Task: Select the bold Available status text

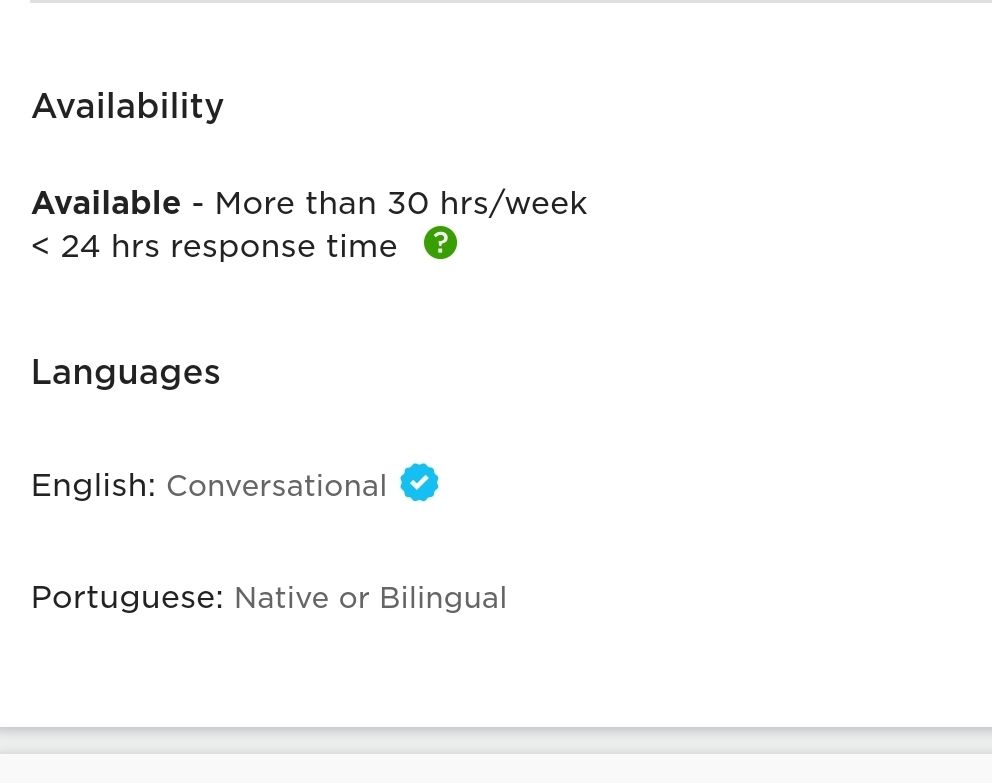Action: [x=106, y=203]
